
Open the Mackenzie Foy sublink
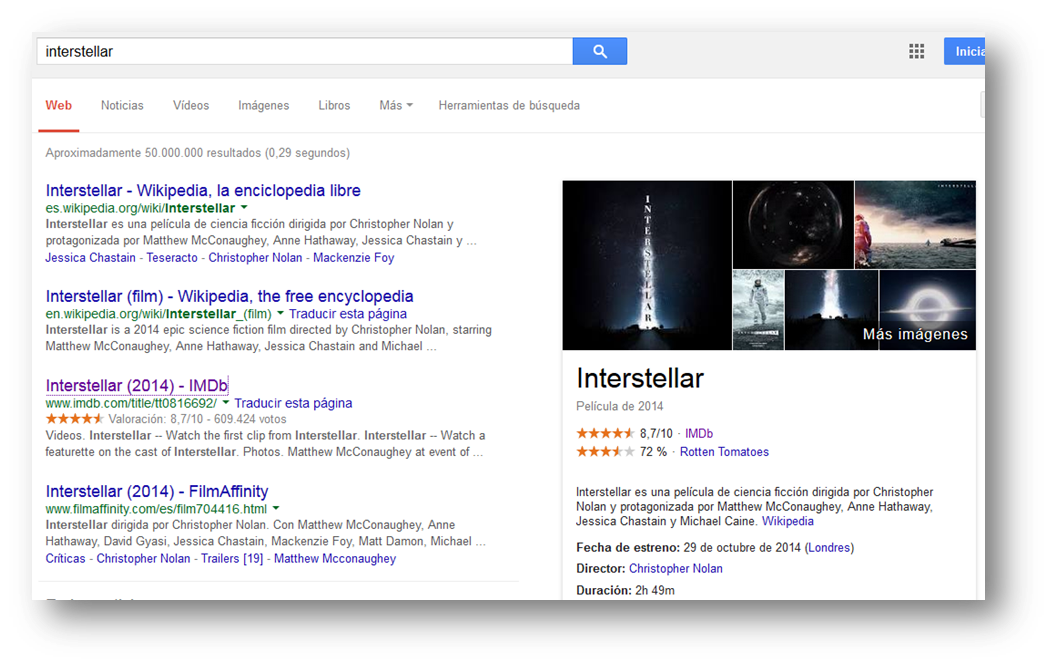(x=354, y=258)
